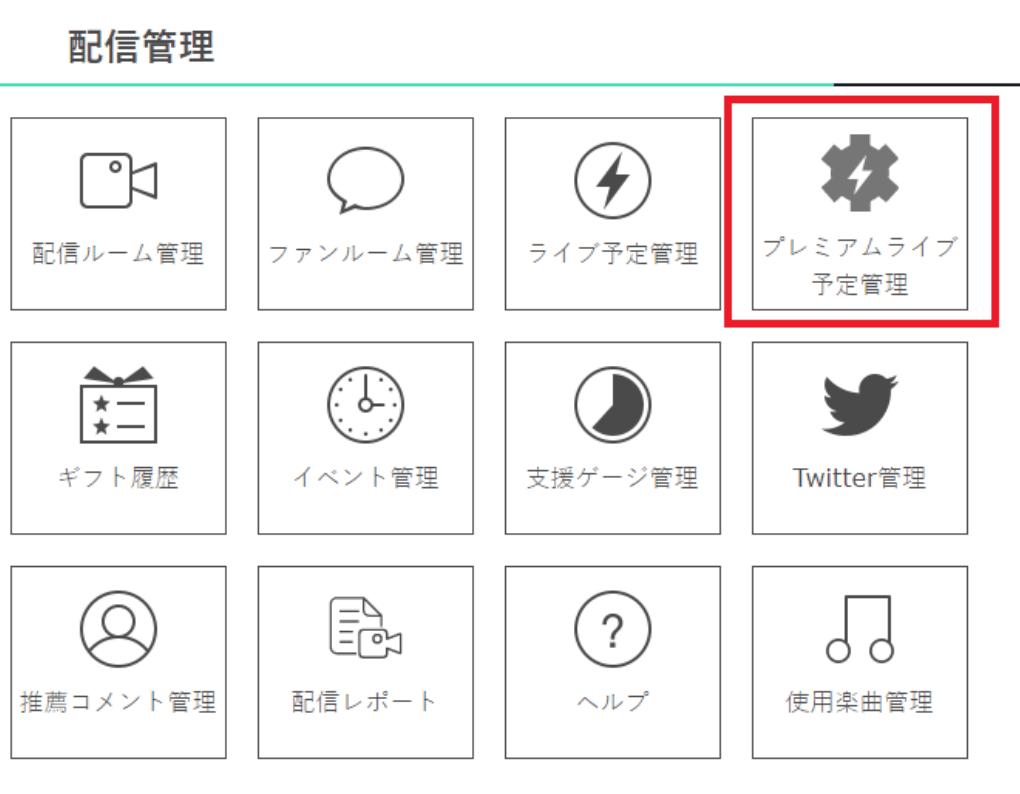
Task: Select the pie gauge 支援ゲージ管理 icon
Action: [613, 404]
